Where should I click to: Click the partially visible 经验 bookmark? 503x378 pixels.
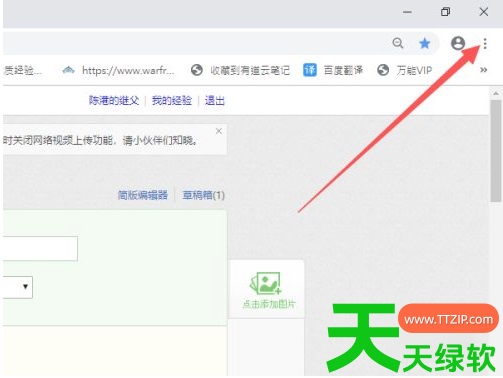pyautogui.click(x=22, y=70)
